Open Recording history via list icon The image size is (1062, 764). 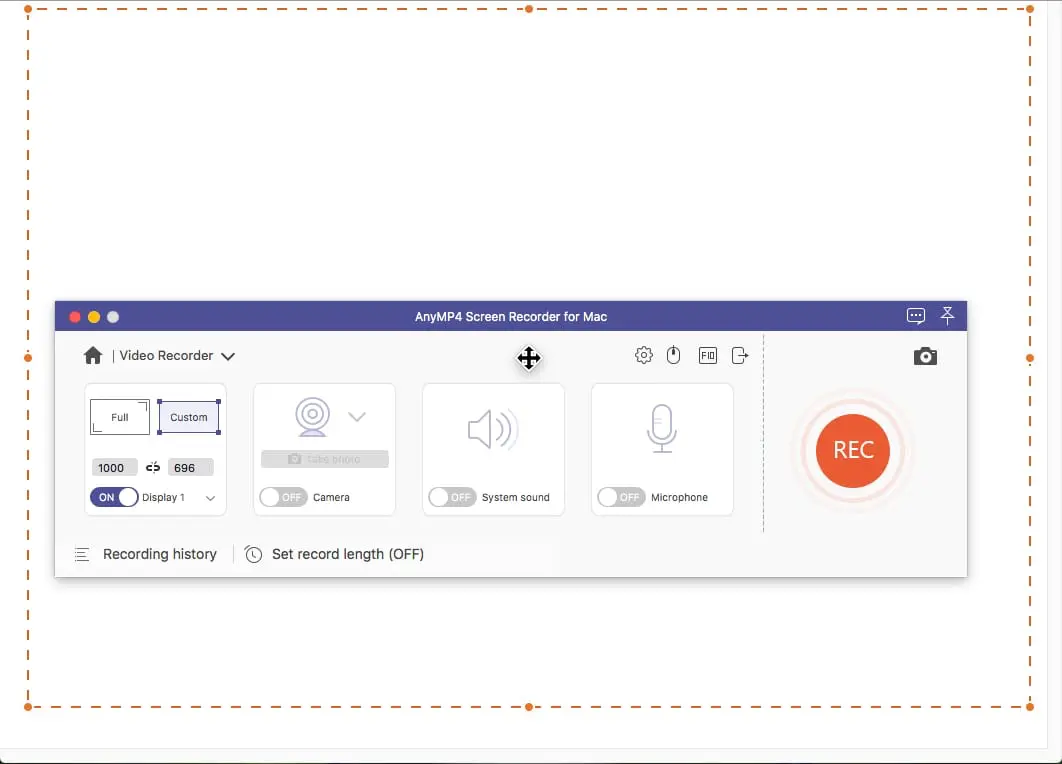(x=82, y=553)
